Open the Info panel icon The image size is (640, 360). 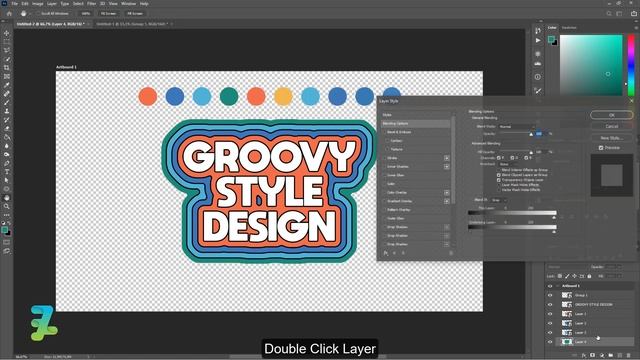point(538,77)
